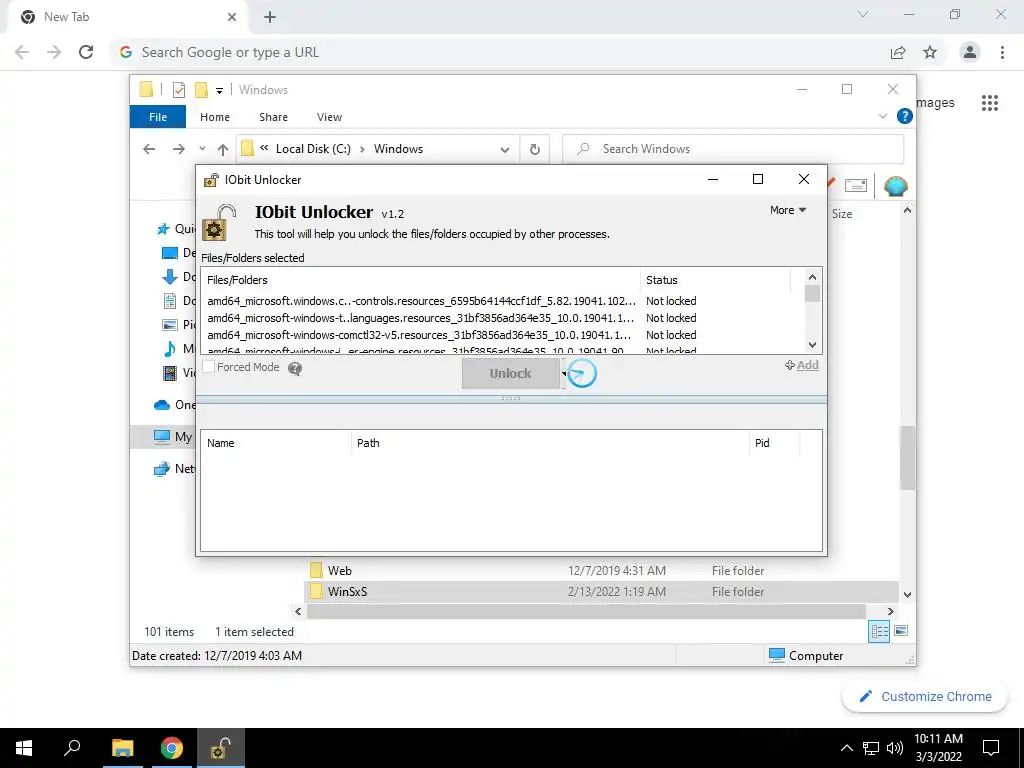
Task: Click Explorer horizontal scrollbar right arrow
Action: [x=891, y=611]
